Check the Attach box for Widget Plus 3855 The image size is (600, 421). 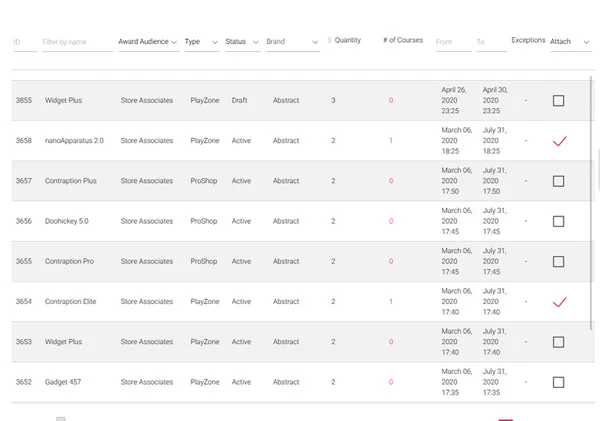(558, 101)
